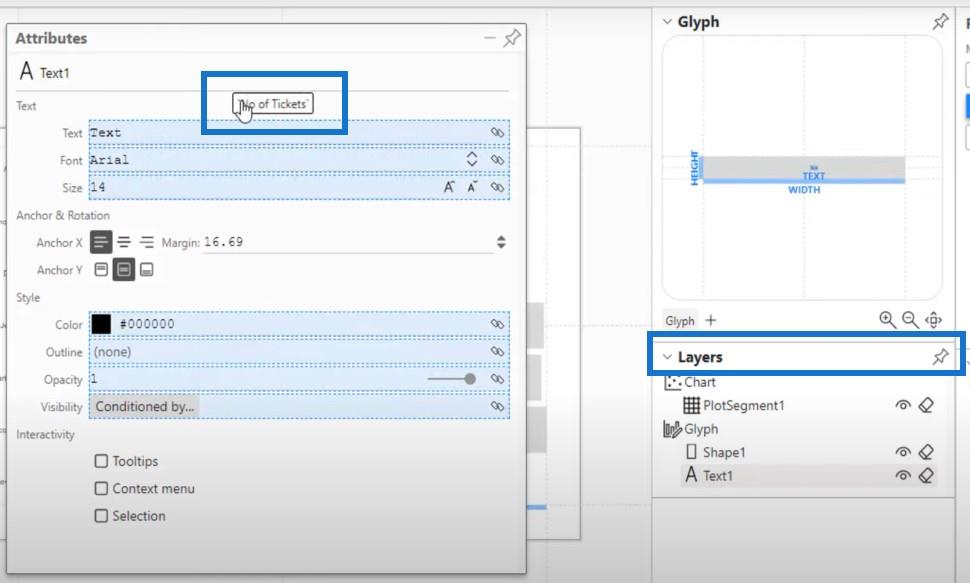Click the #000000 color value

tap(147, 324)
